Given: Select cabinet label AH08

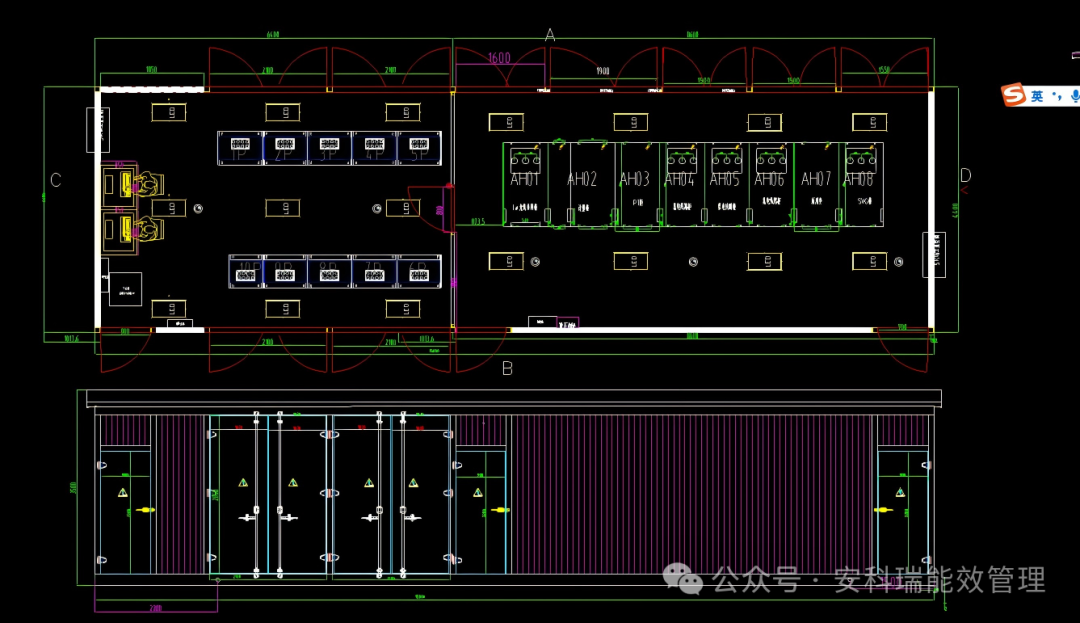Looking at the screenshot, I should pos(859,179).
